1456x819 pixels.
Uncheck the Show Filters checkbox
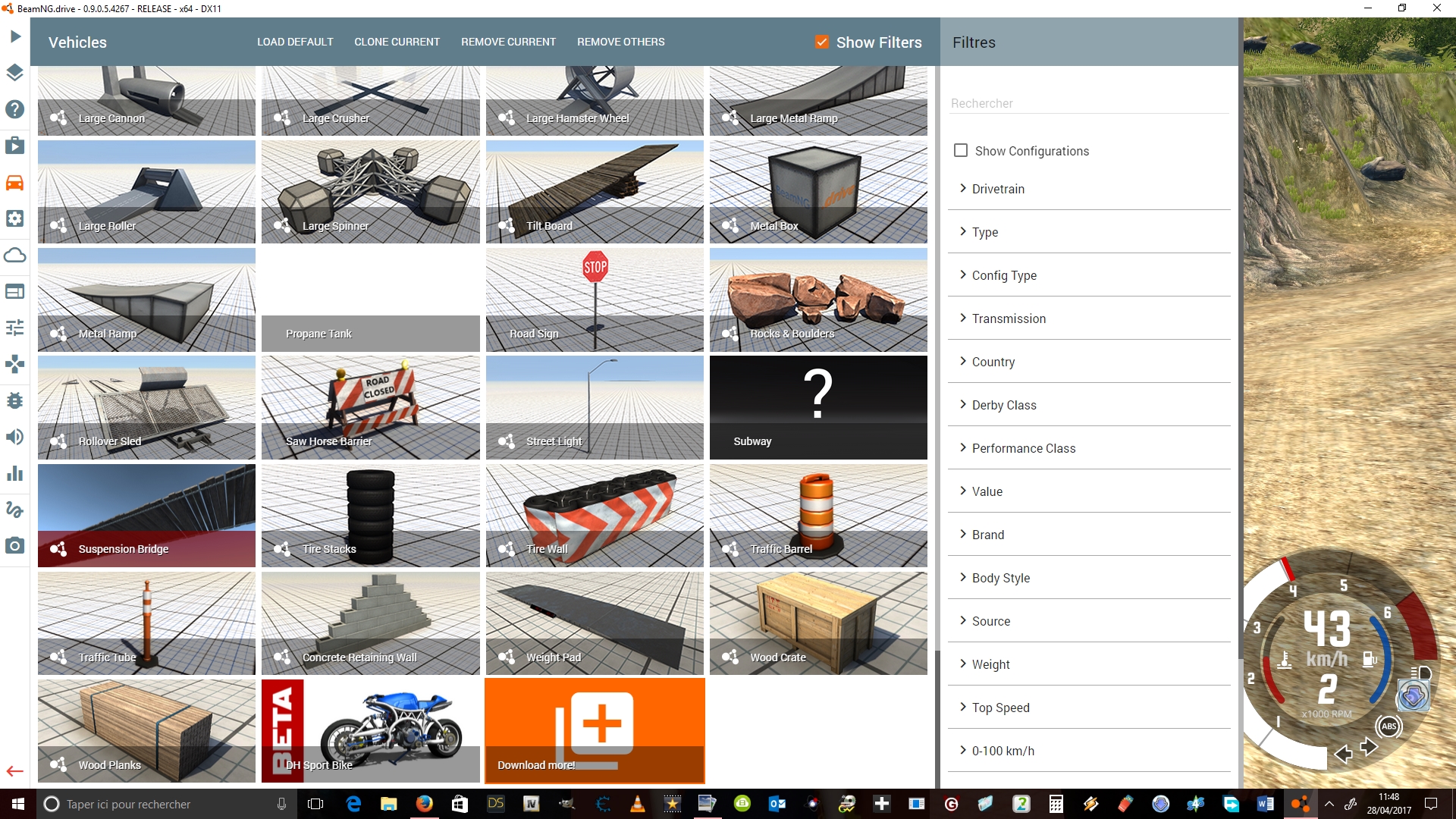tap(822, 42)
